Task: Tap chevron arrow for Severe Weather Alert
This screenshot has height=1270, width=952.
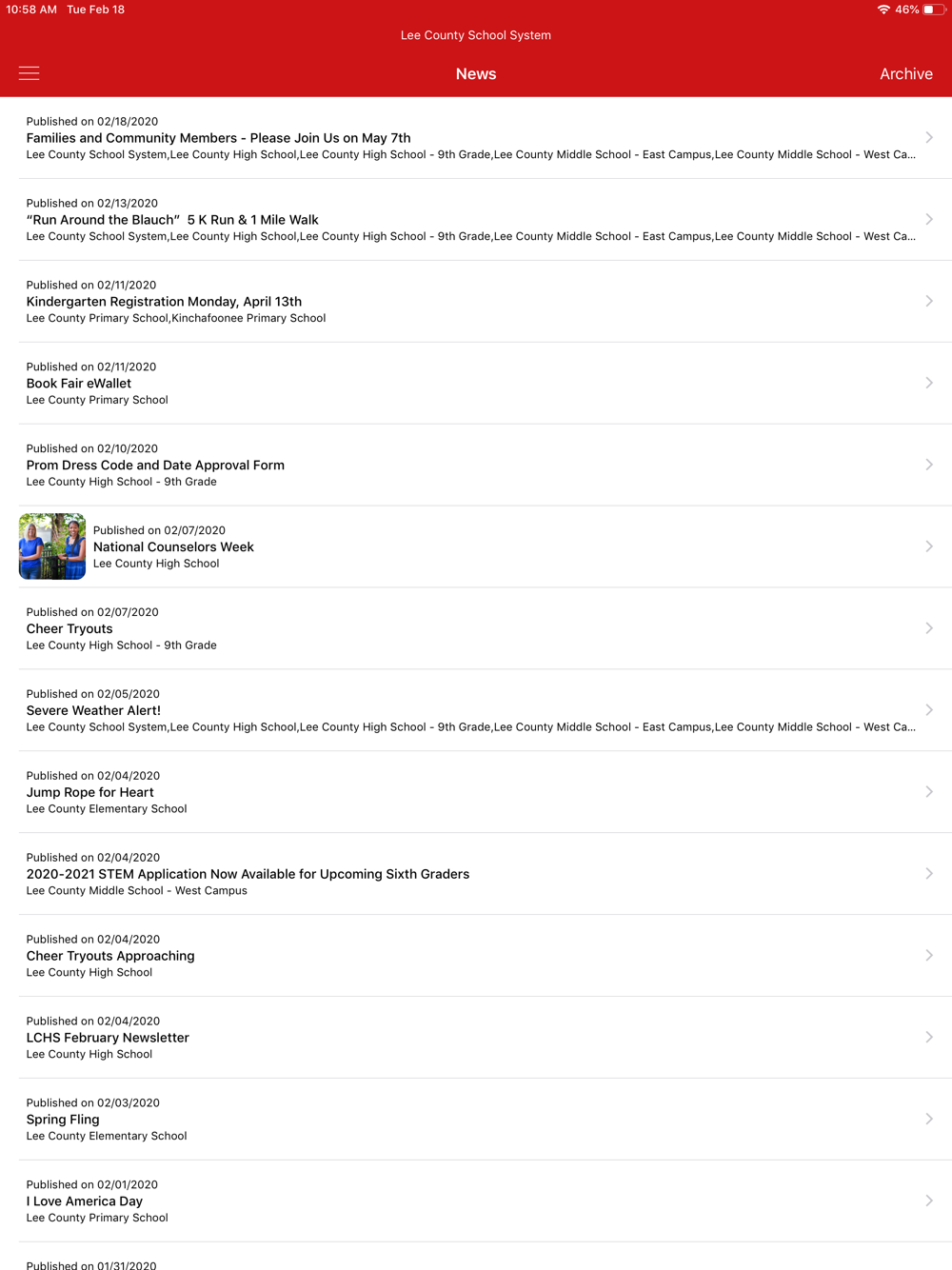Action: pyautogui.click(x=929, y=710)
